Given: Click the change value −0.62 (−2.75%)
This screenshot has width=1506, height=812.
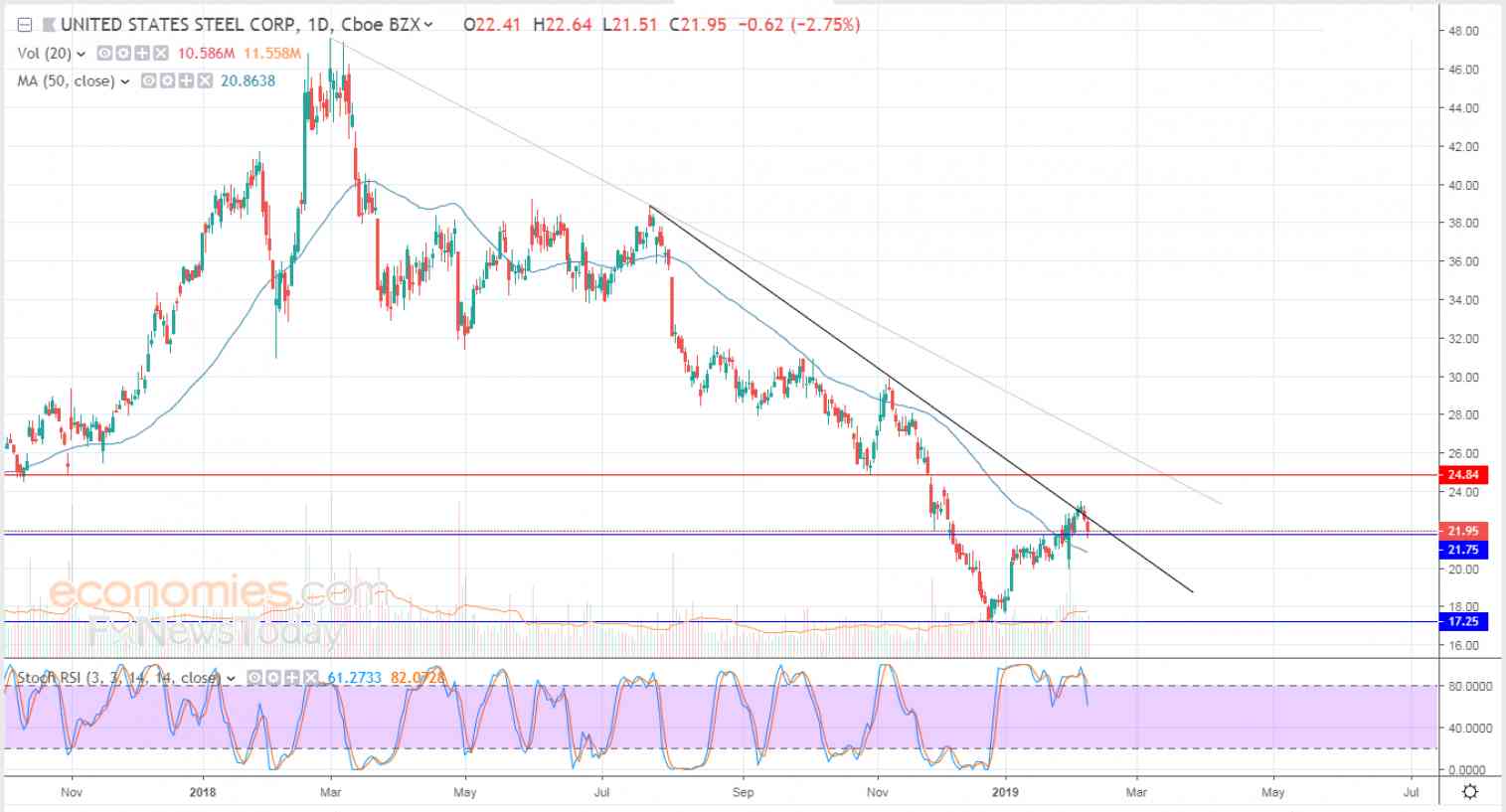Looking at the screenshot, I should [x=799, y=25].
